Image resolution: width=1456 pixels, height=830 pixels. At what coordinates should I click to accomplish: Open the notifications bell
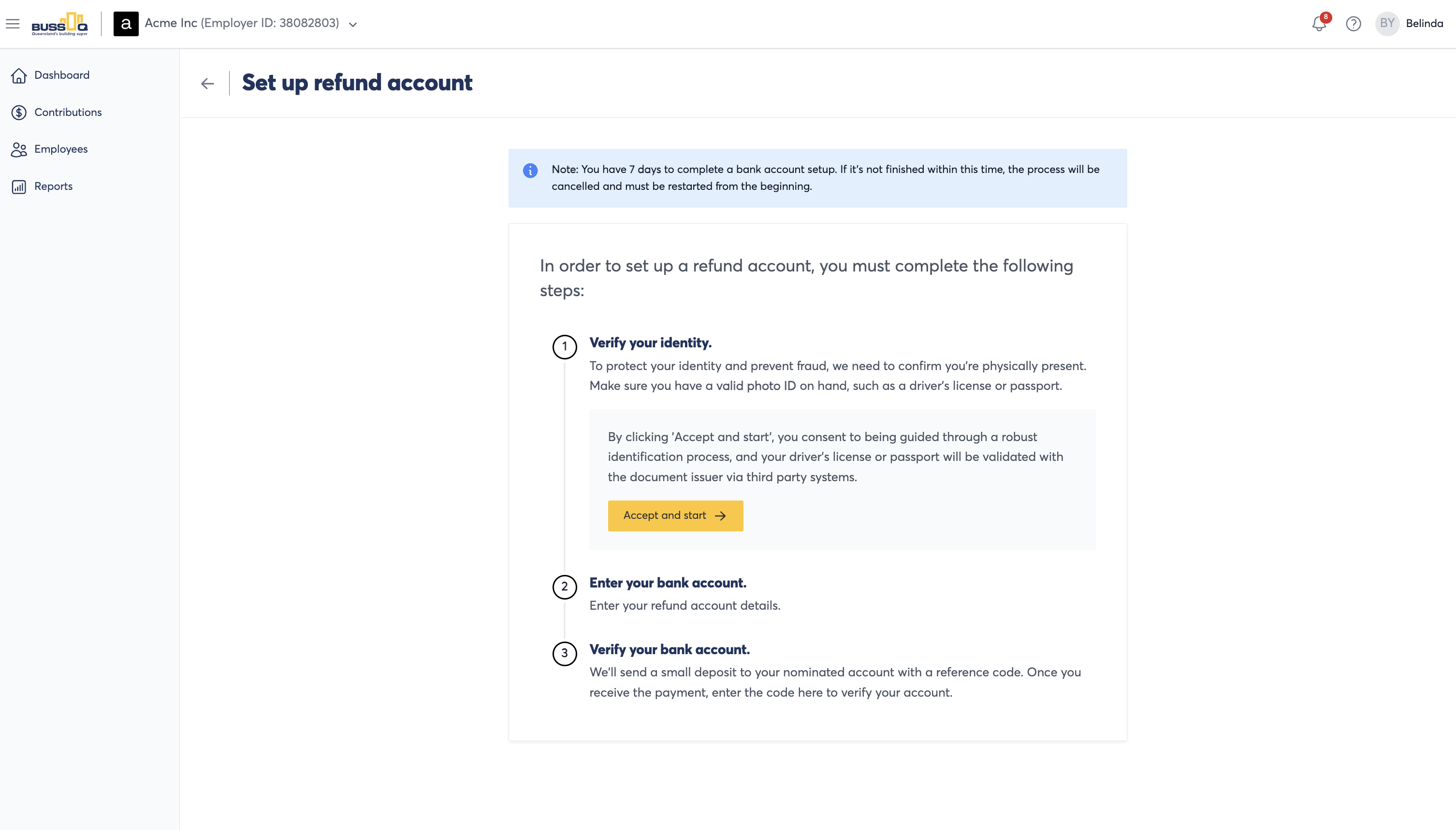(1319, 23)
